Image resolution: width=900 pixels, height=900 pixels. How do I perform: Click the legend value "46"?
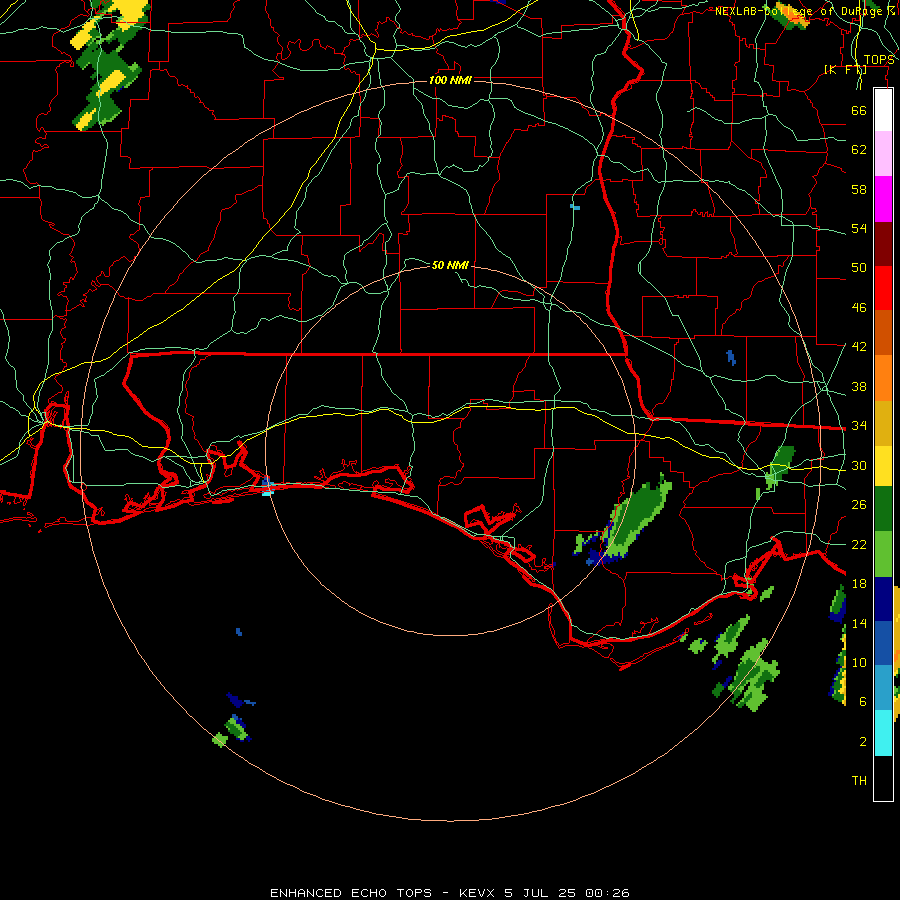(x=859, y=308)
